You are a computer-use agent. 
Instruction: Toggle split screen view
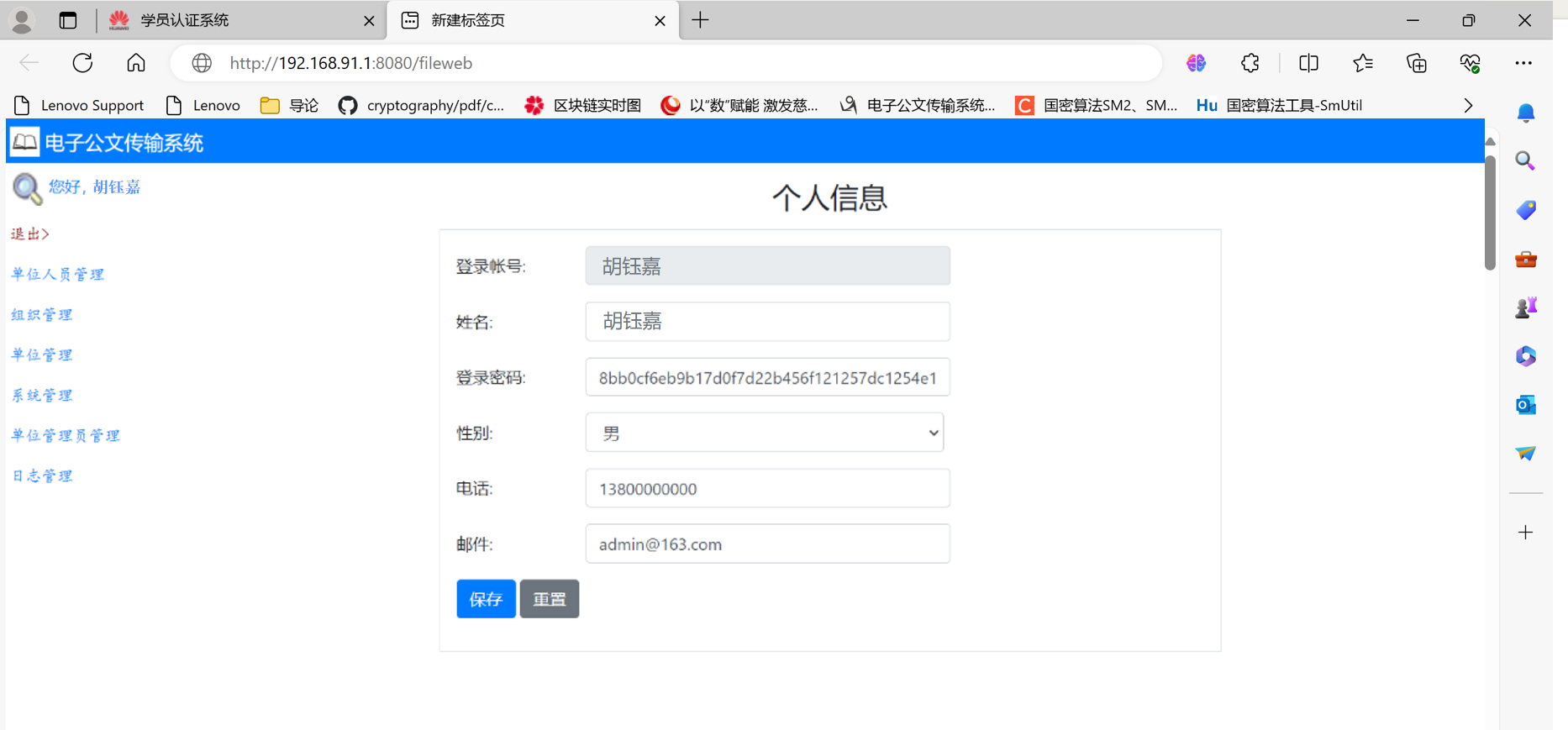(x=1308, y=63)
